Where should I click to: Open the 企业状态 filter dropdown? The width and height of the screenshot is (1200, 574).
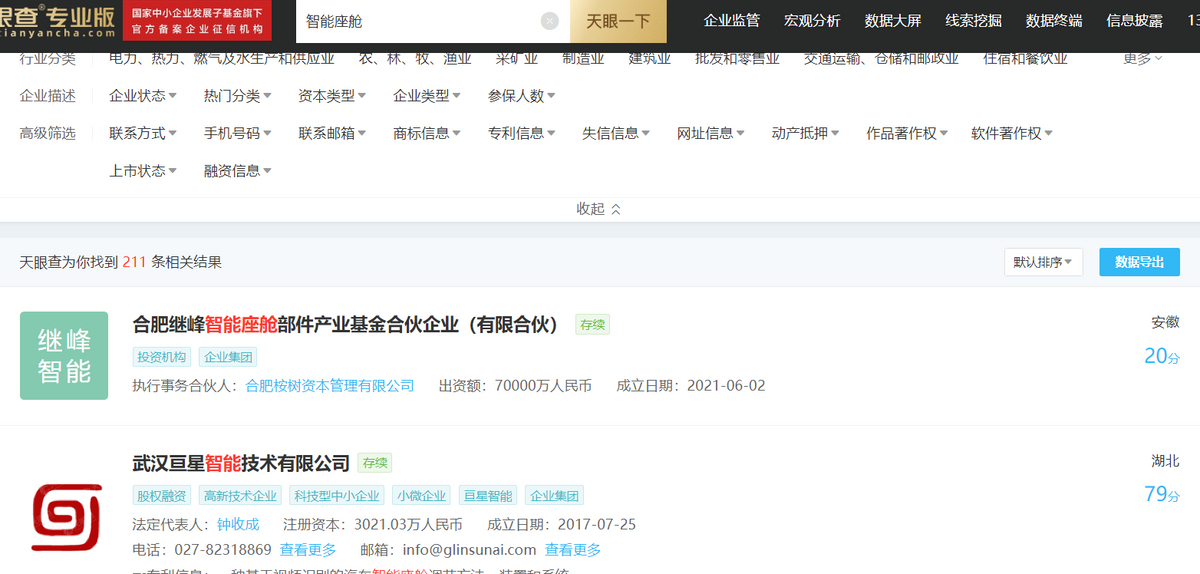(142, 96)
